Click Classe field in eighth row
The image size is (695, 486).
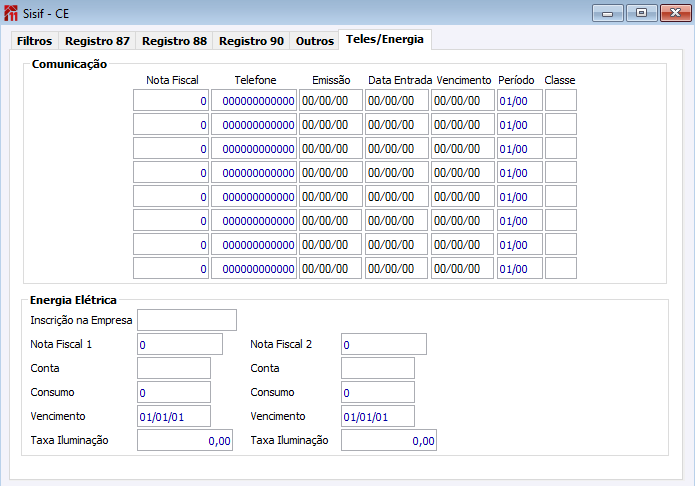pyautogui.click(x=561, y=268)
